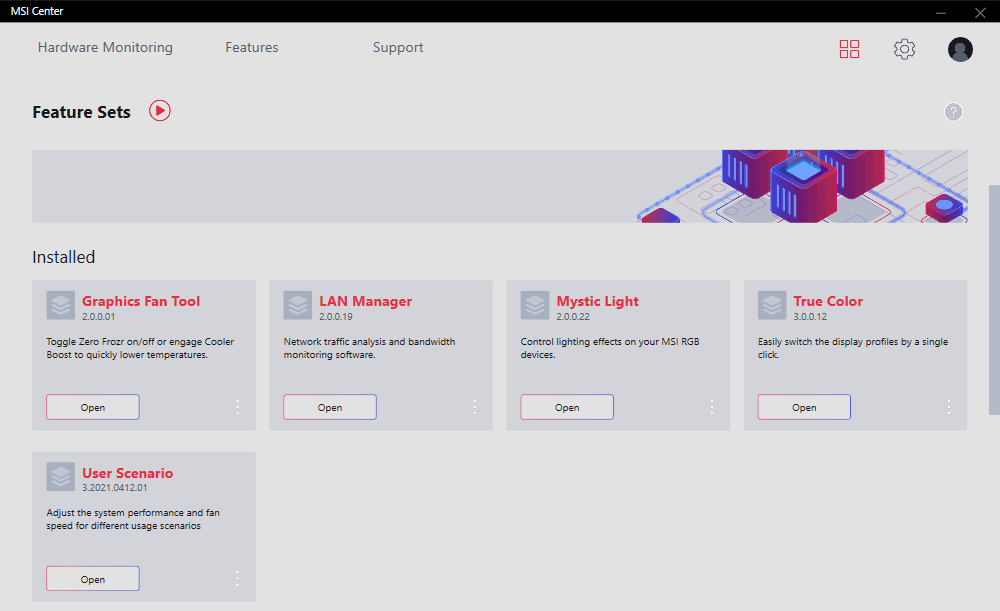The height and width of the screenshot is (611, 1000).
Task: Click Mystic Light version 2.0.0.22
Action: [x=573, y=316]
